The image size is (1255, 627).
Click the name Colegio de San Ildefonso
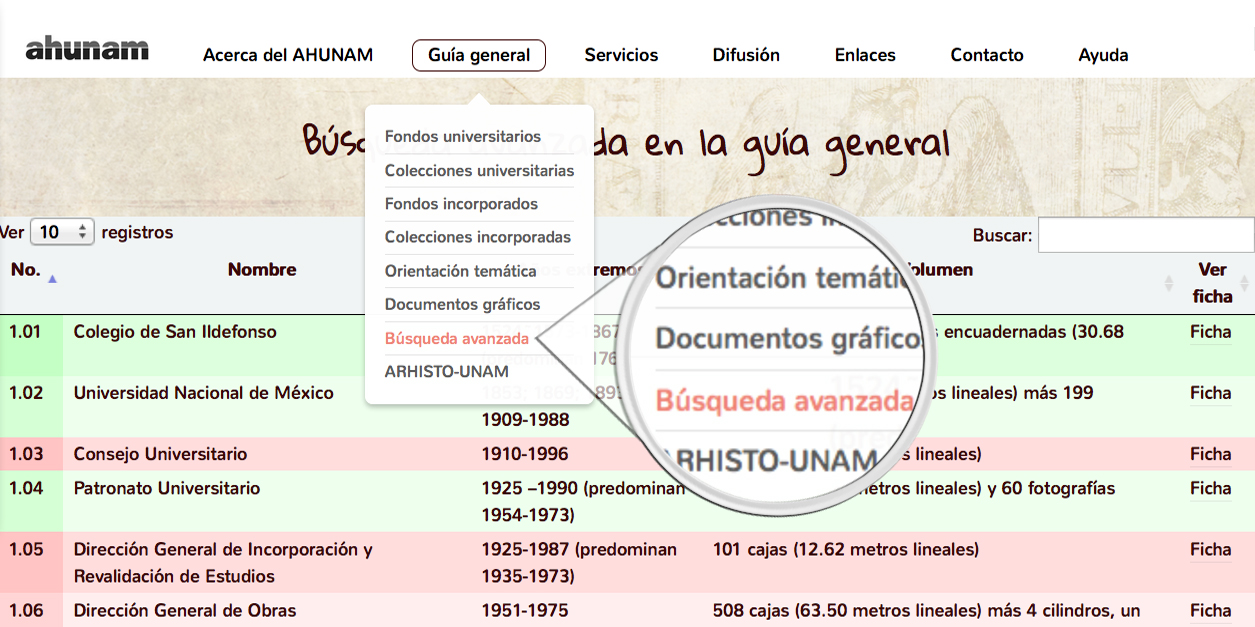click(175, 332)
